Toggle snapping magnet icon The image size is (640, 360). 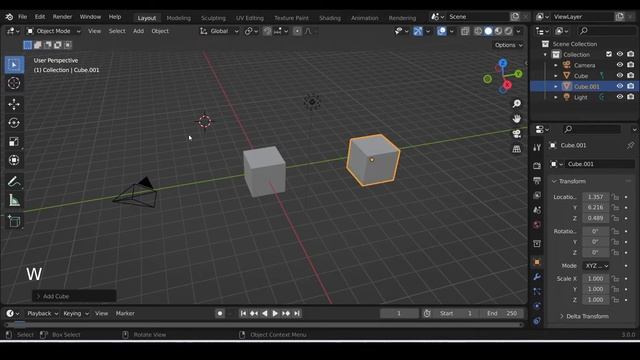click(x=267, y=31)
